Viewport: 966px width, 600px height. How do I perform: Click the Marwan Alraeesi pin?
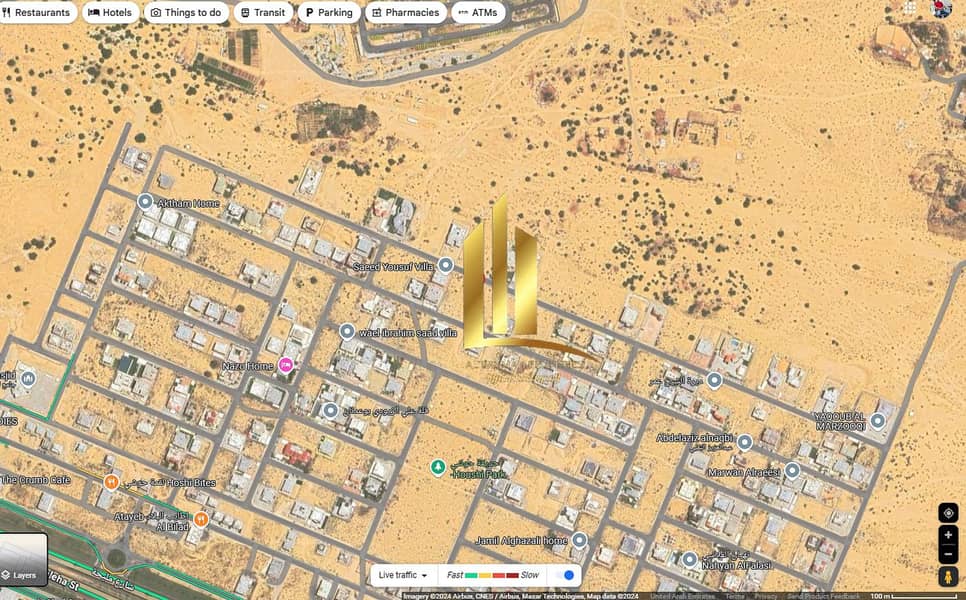[792, 471]
